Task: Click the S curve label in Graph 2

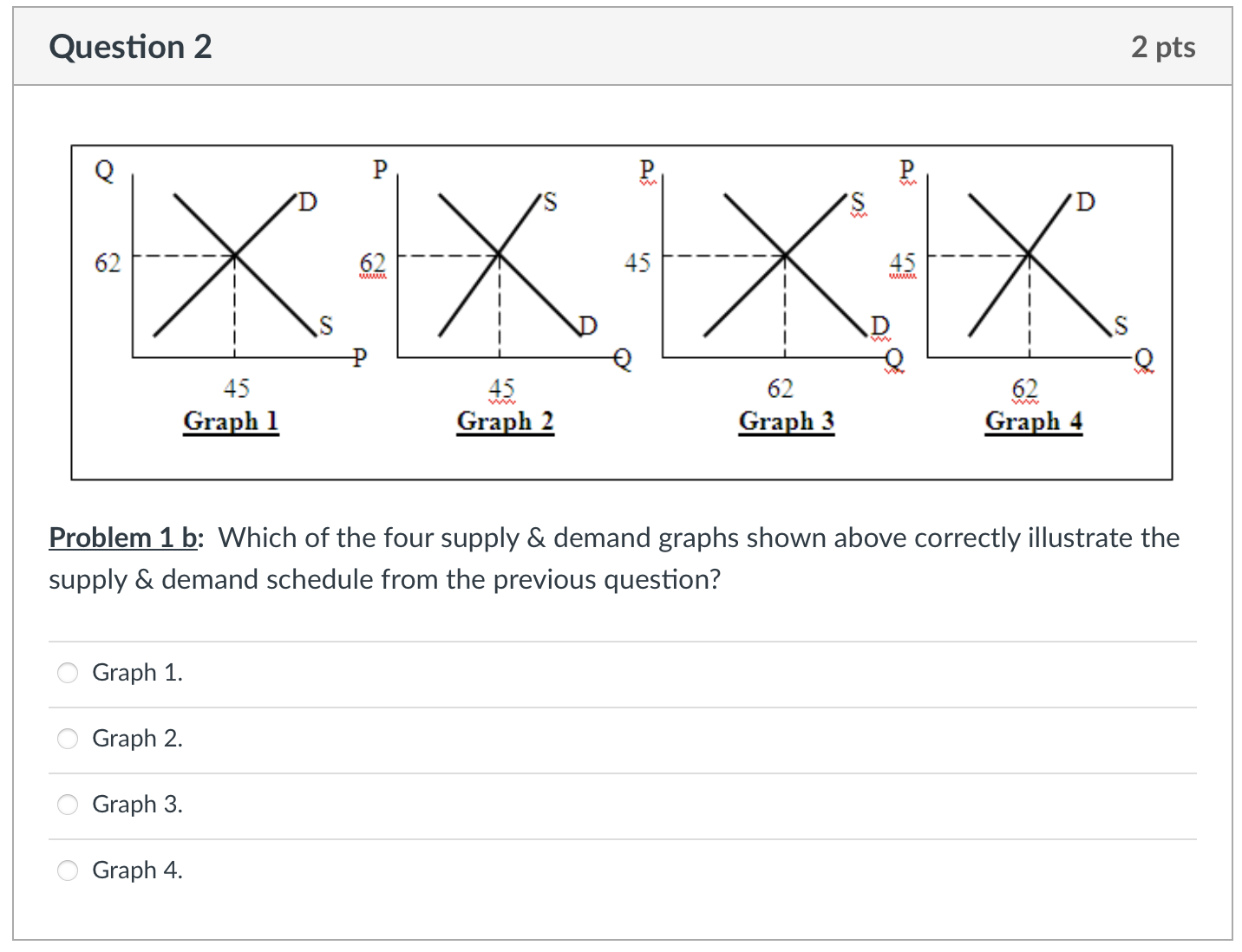Action: click(549, 202)
